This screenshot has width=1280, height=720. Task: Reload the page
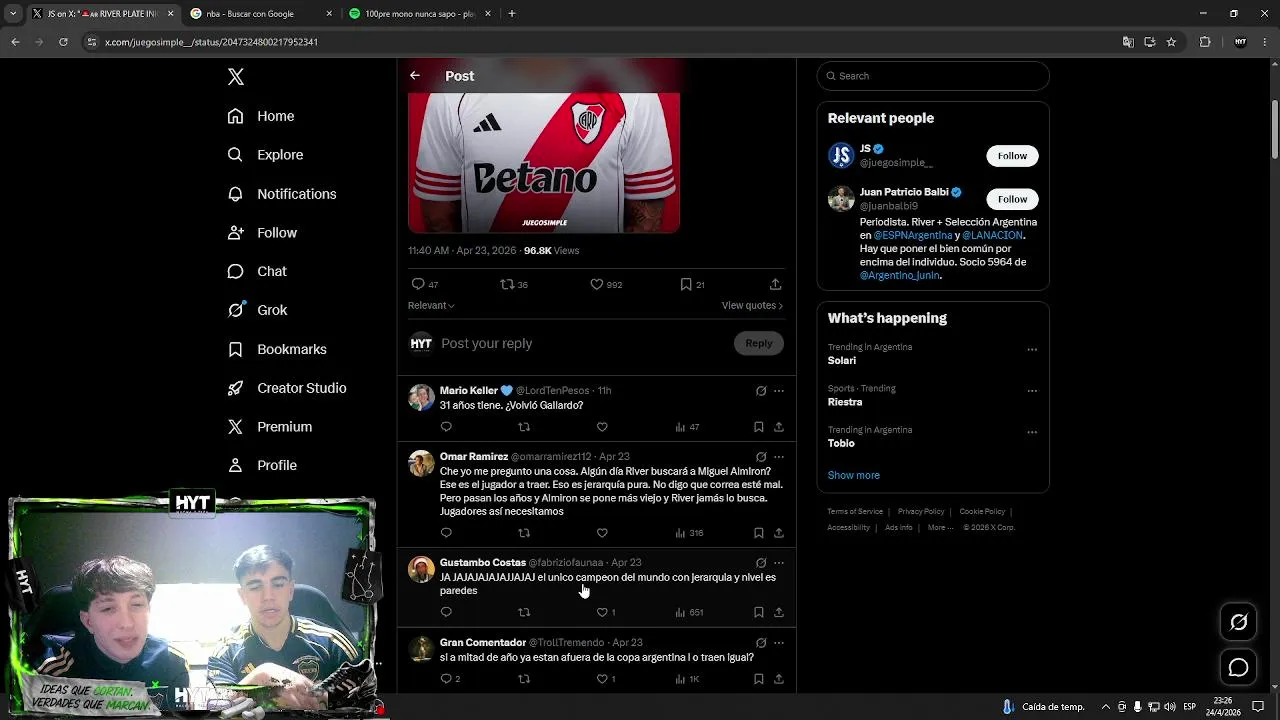tap(63, 42)
